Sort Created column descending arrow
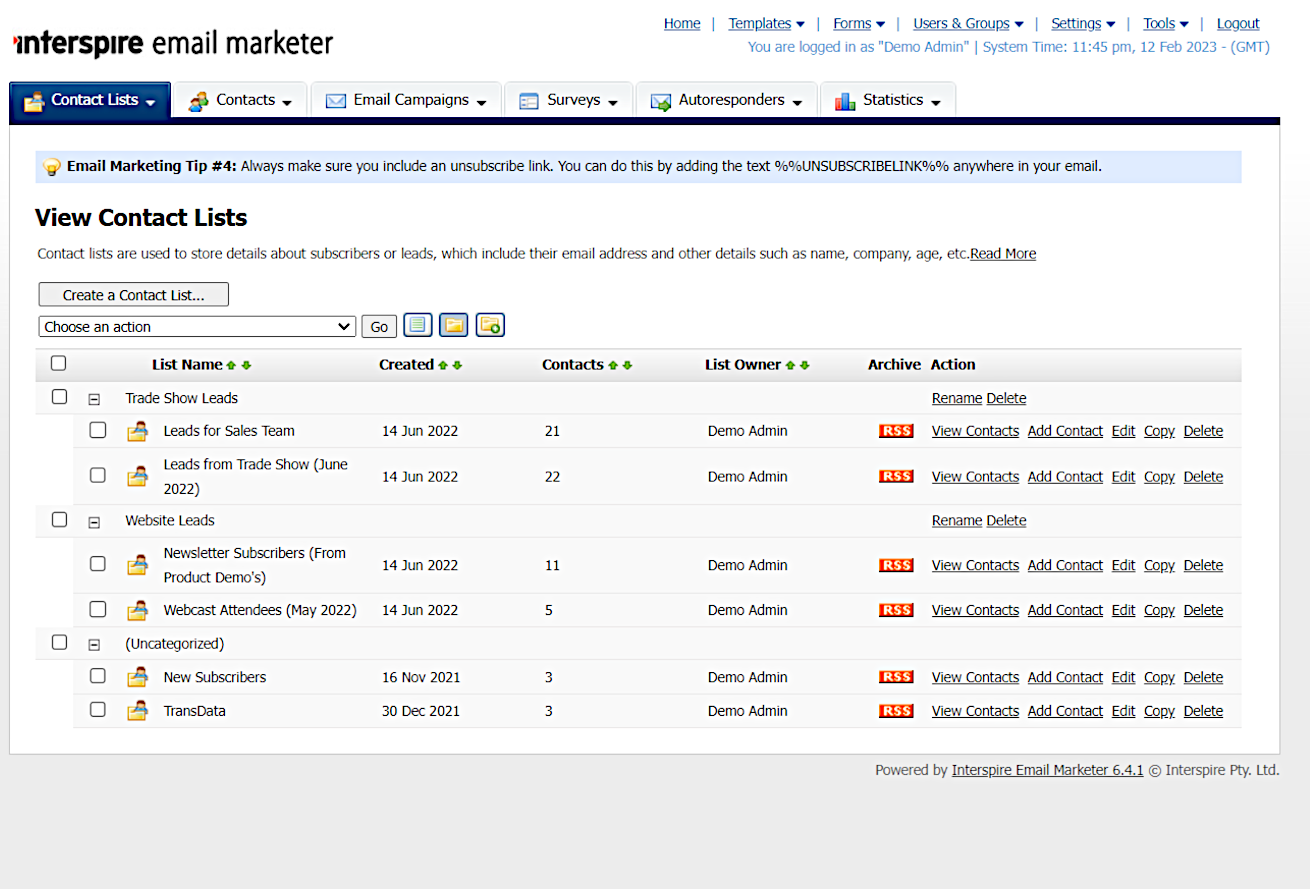The image size is (1310, 889). coord(457,365)
